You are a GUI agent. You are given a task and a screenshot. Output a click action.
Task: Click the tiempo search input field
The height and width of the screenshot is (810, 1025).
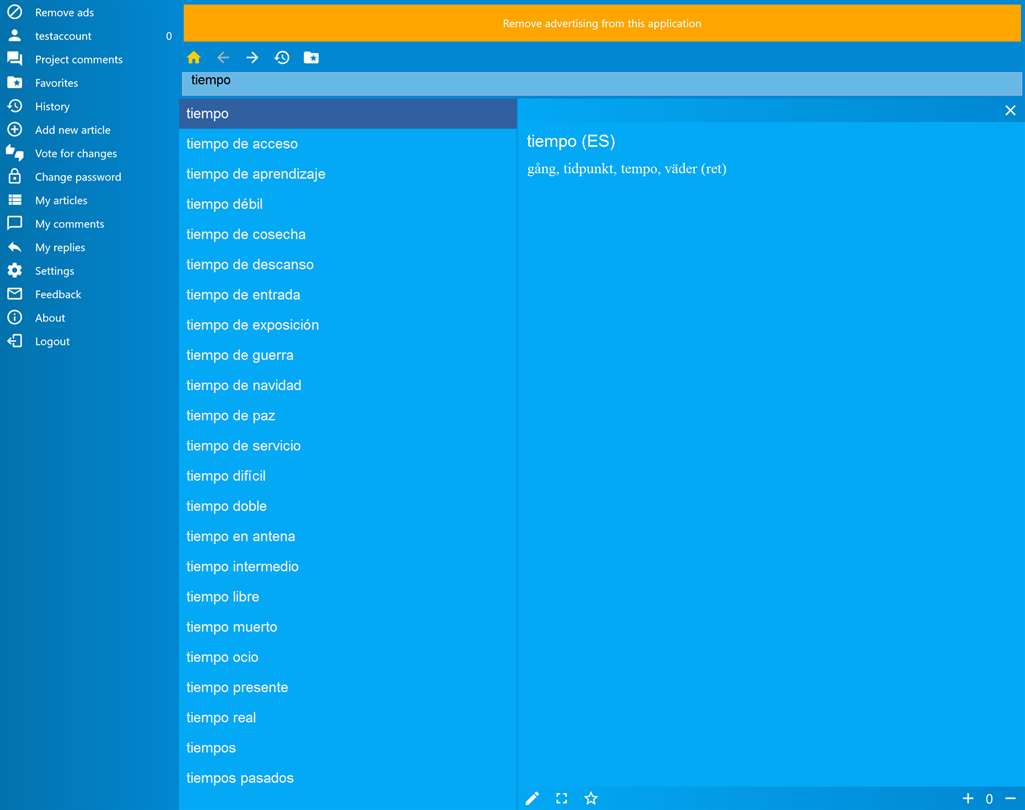coord(601,84)
